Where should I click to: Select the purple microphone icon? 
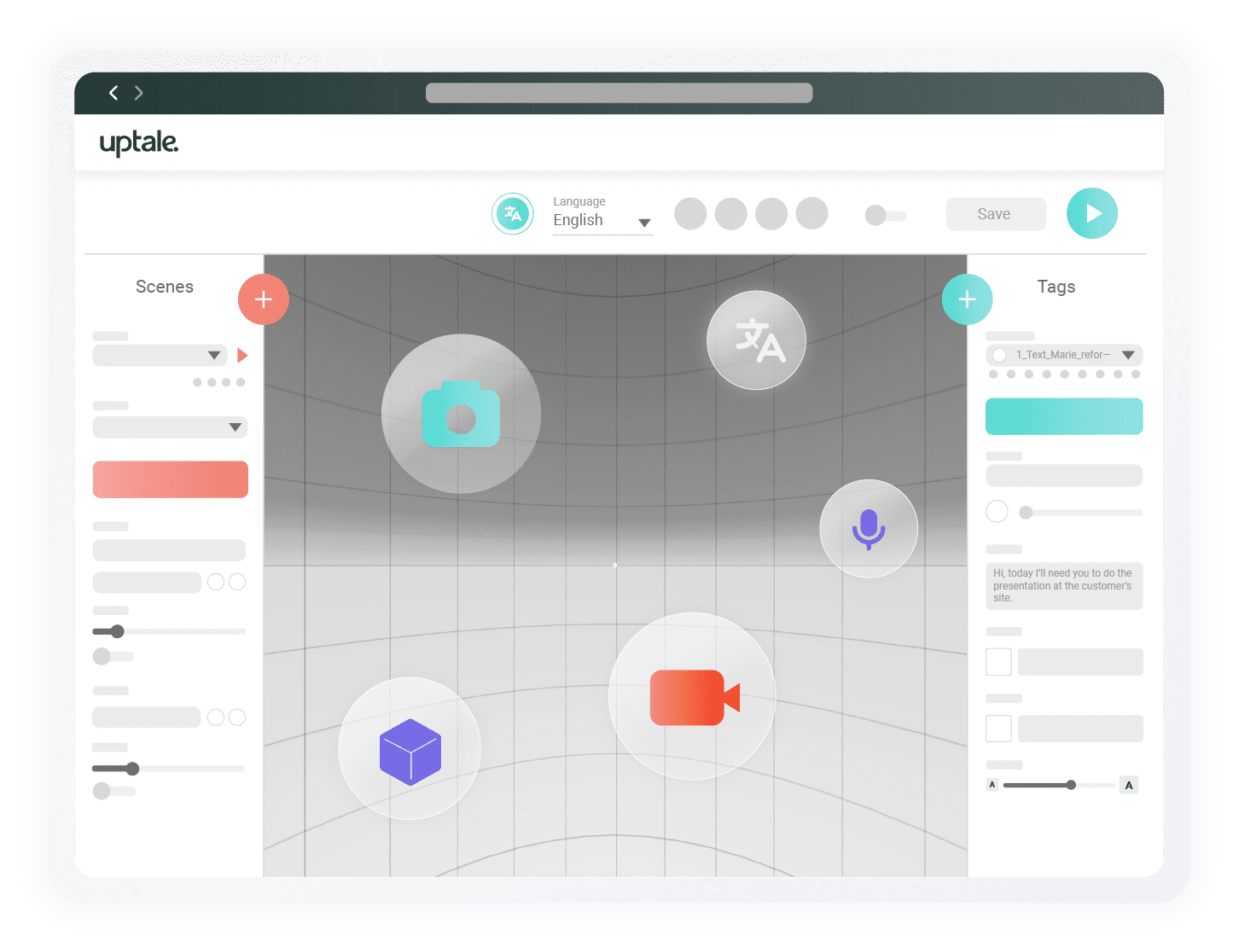pyautogui.click(x=869, y=529)
